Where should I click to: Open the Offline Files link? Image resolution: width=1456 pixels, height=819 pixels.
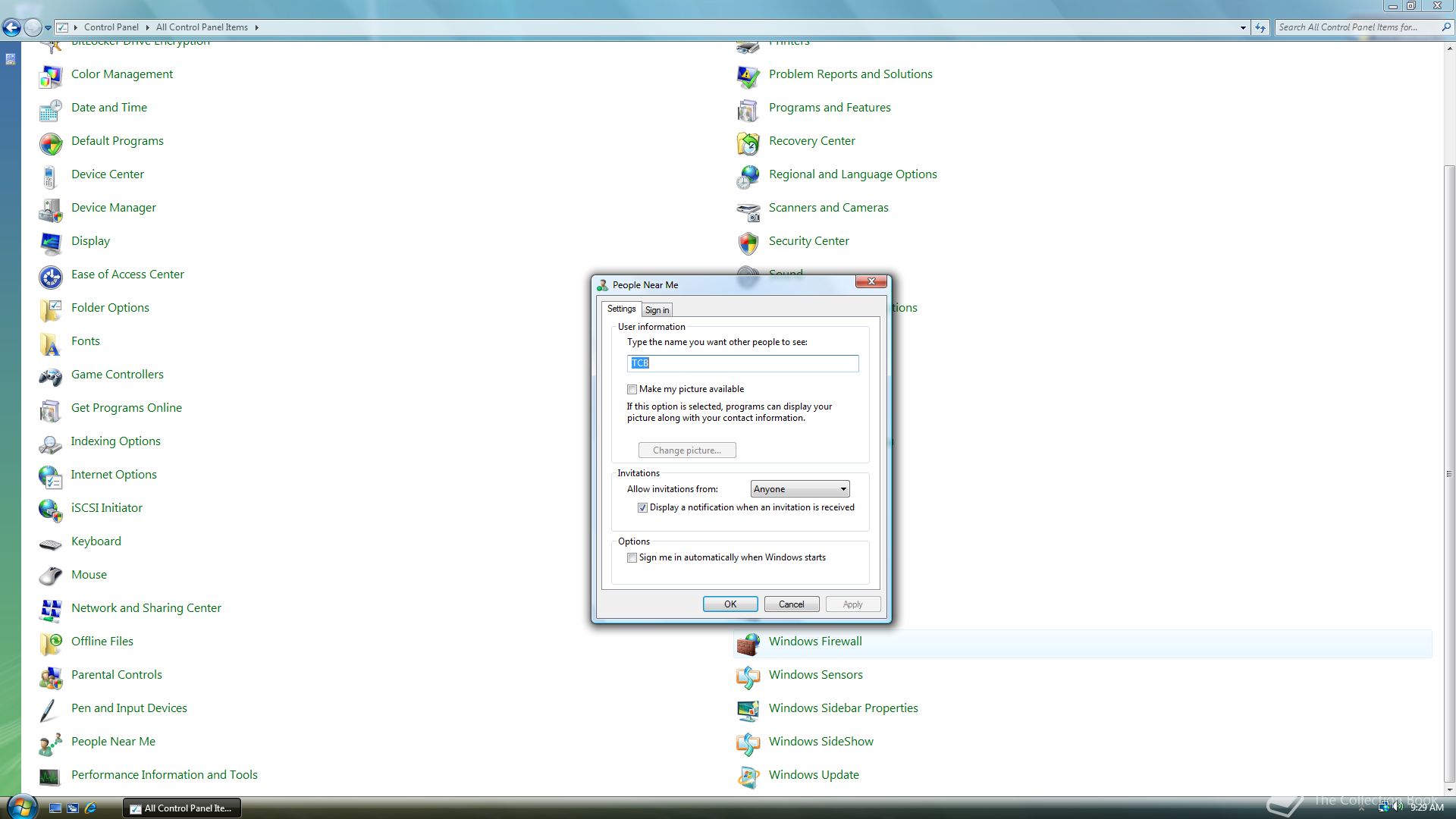(102, 642)
